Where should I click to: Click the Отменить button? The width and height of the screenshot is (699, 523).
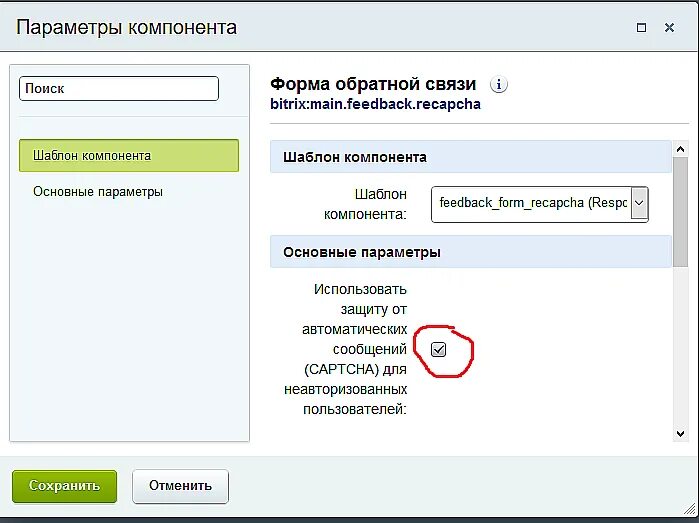tap(181, 486)
